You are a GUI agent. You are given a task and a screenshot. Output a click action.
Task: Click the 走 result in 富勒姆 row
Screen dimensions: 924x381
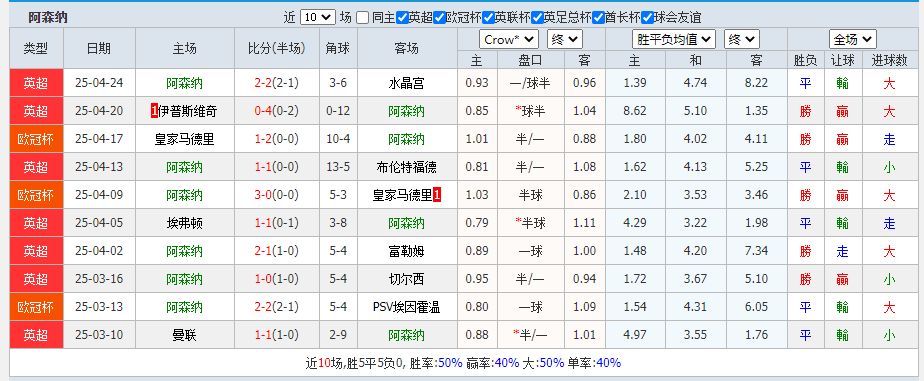click(843, 251)
